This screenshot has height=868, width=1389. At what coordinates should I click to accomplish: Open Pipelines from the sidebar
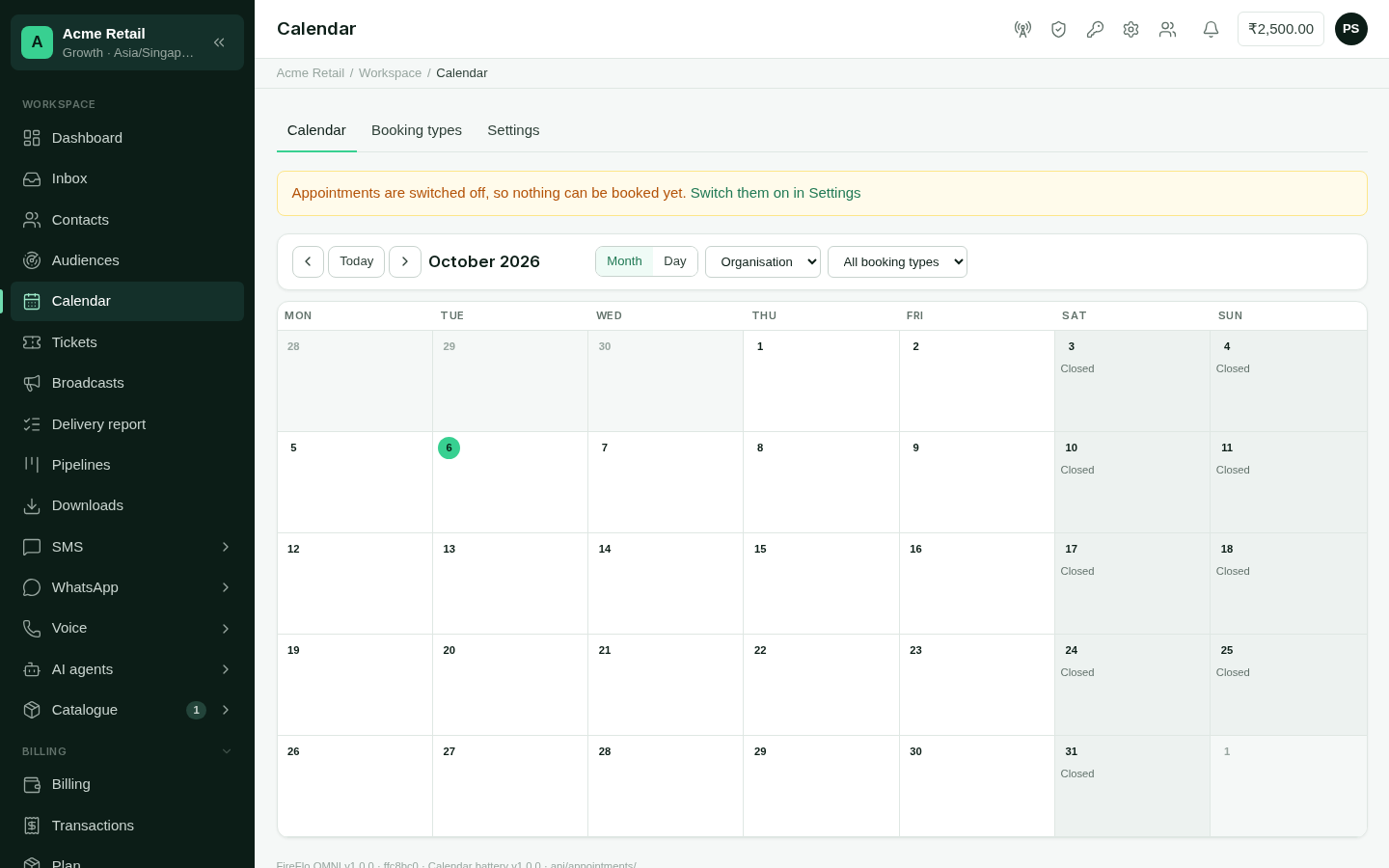[x=127, y=465]
